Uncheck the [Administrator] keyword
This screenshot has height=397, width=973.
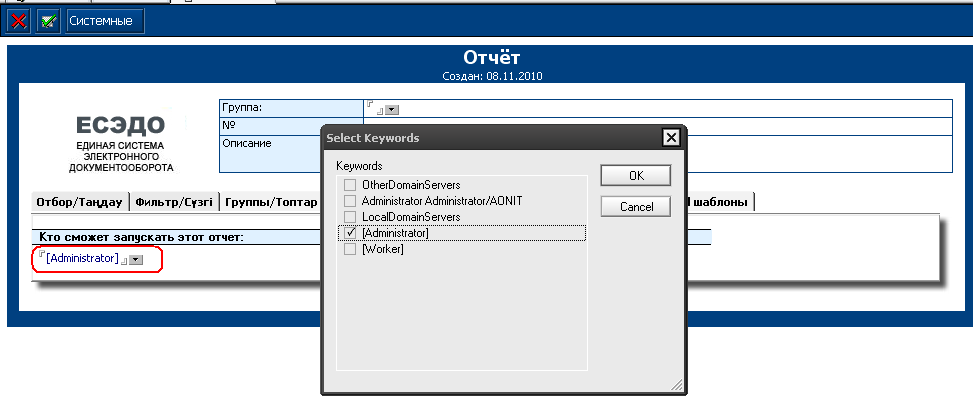[350, 233]
